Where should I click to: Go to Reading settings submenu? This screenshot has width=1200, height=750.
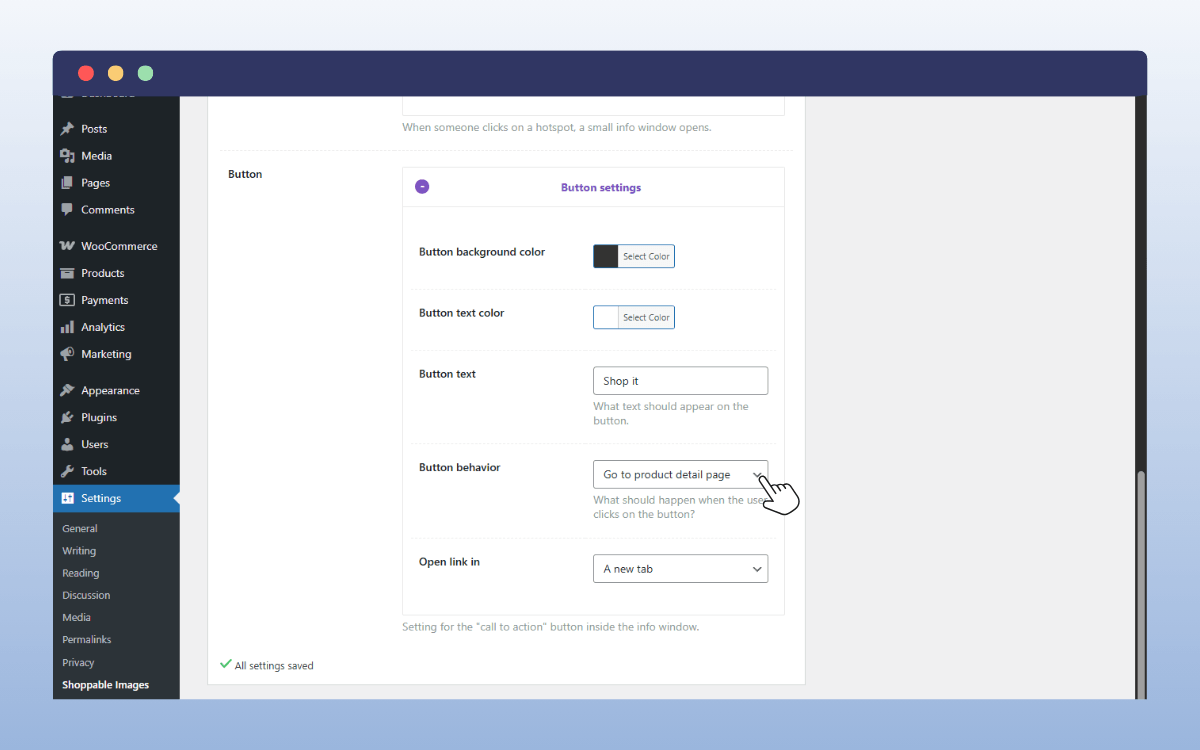click(x=81, y=573)
